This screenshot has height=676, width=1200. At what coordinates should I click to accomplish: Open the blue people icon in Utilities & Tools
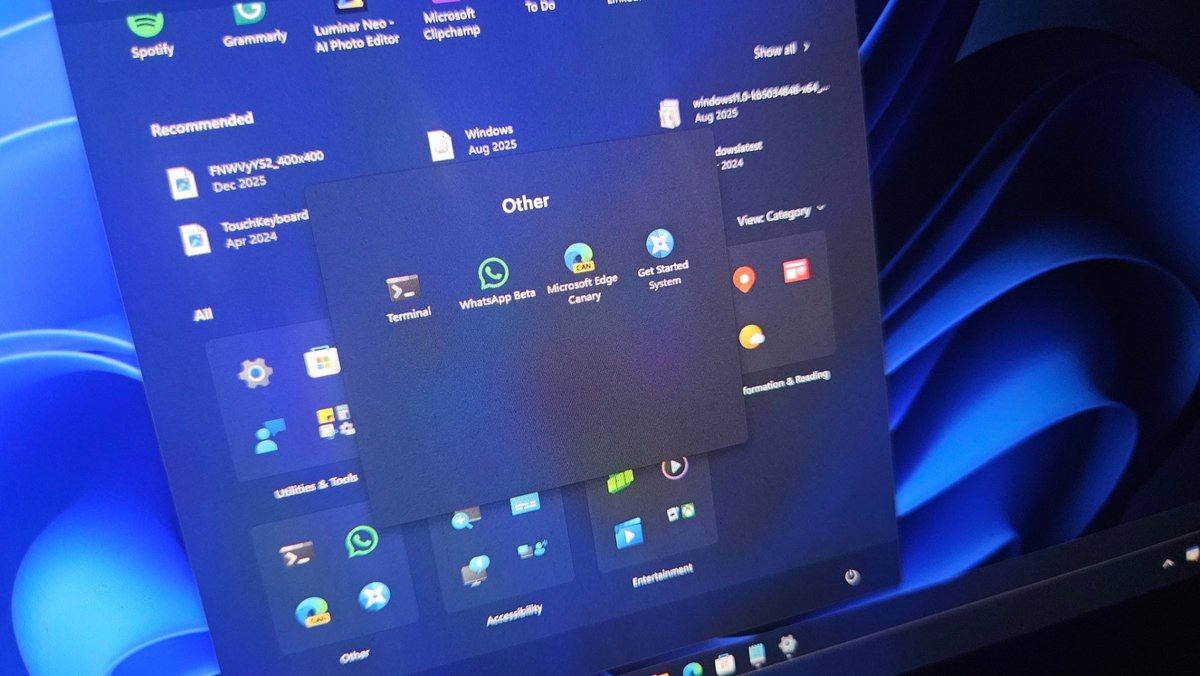(269, 436)
